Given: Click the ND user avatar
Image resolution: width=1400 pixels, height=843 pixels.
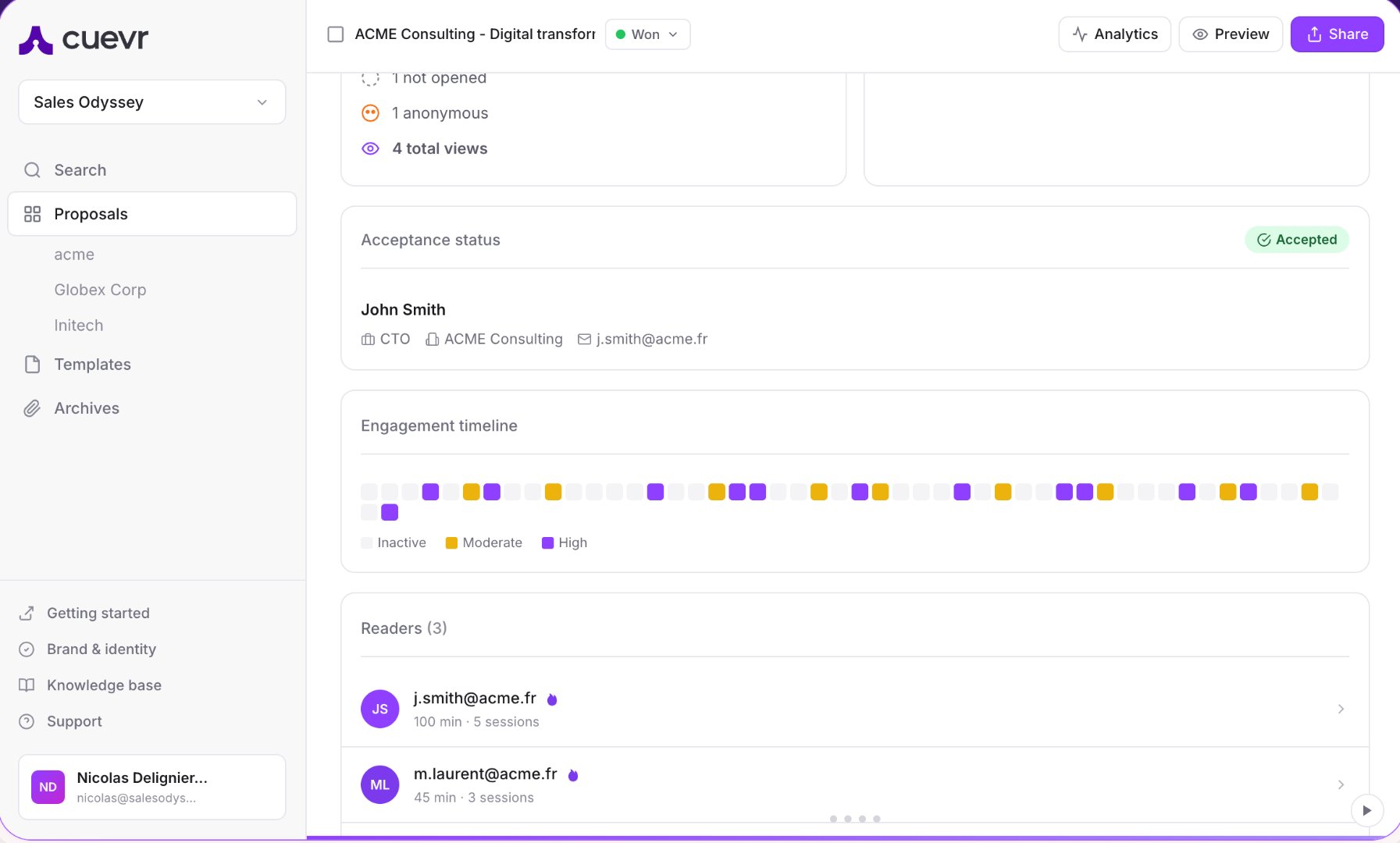Looking at the screenshot, I should [x=48, y=787].
